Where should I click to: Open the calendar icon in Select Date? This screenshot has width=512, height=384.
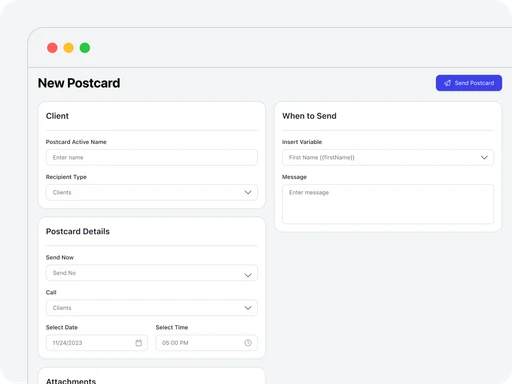[x=139, y=343]
